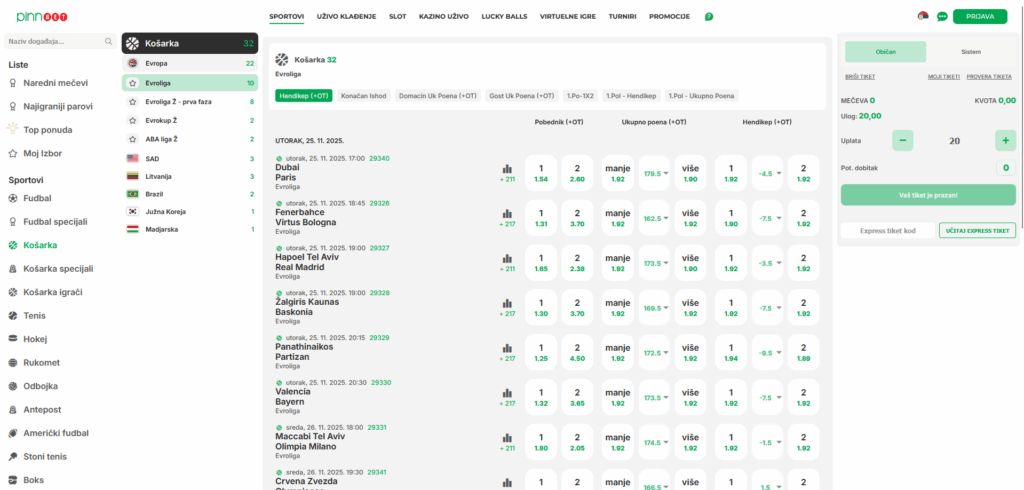Click the SAD flag icon
The height and width of the screenshot is (490, 1024).
coord(132,158)
